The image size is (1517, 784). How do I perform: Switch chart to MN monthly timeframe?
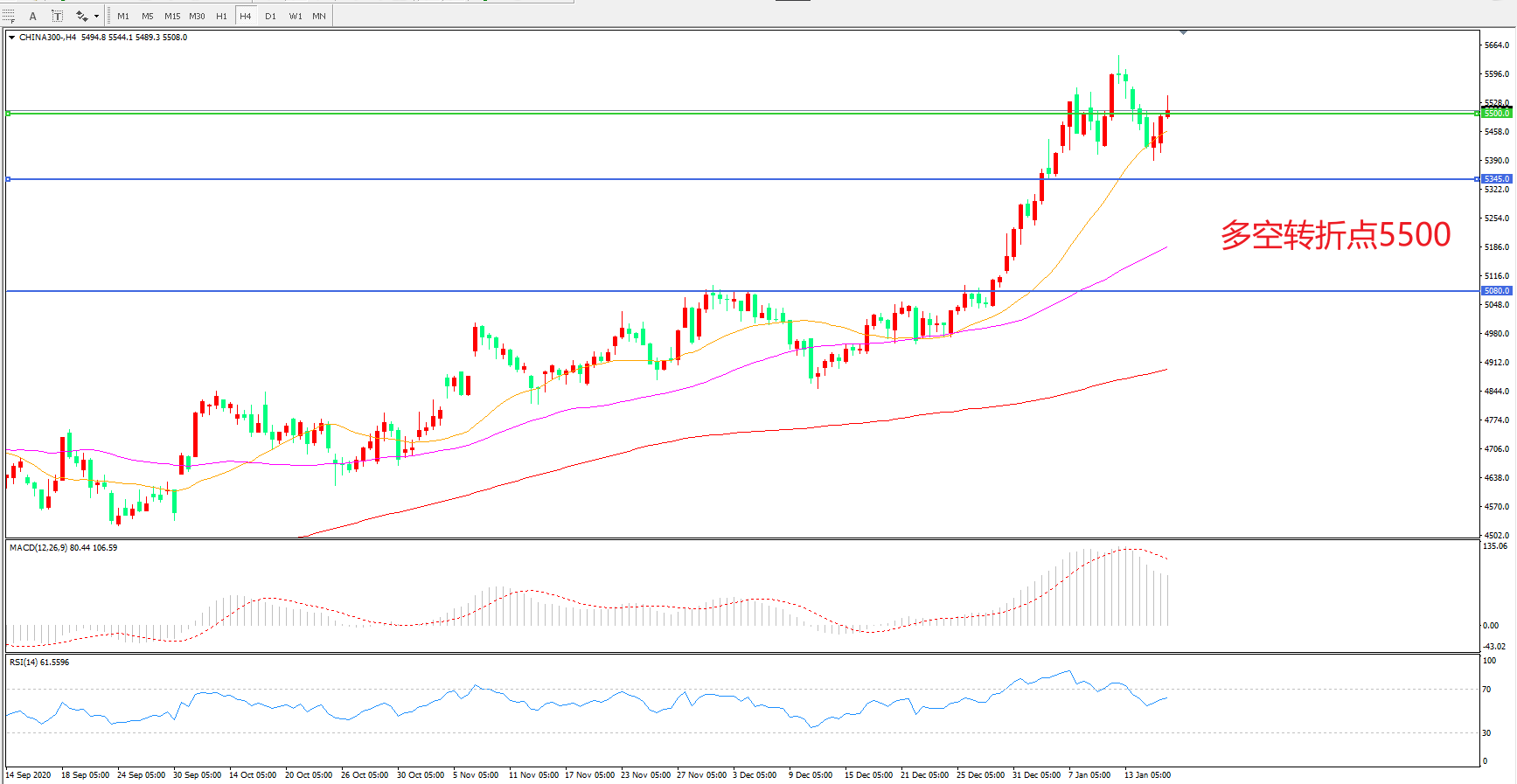(x=319, y=16)
